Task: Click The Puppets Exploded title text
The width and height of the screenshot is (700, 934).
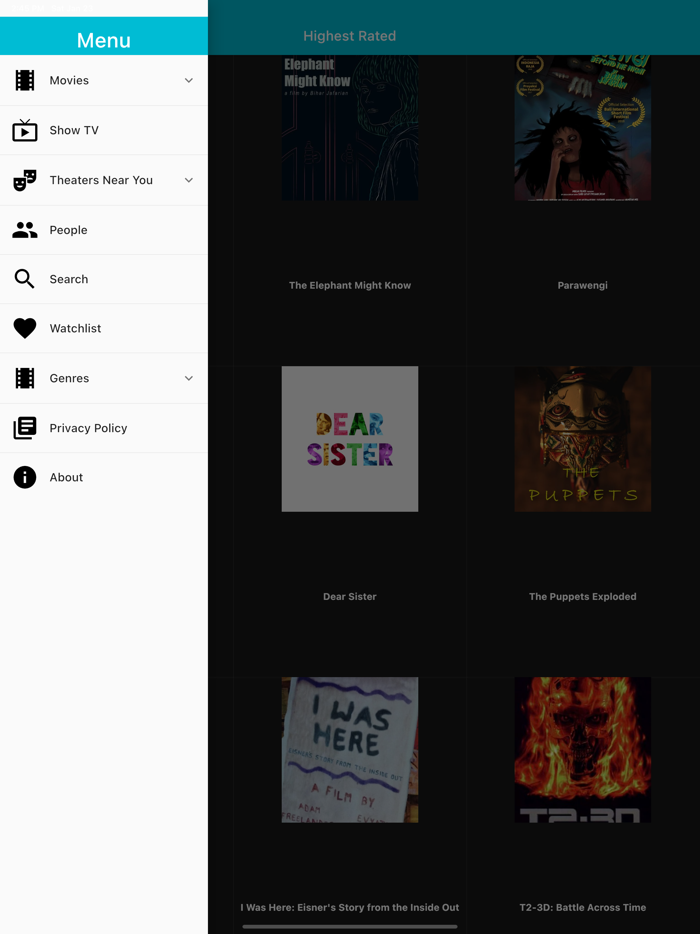Action: pos(583,596)
